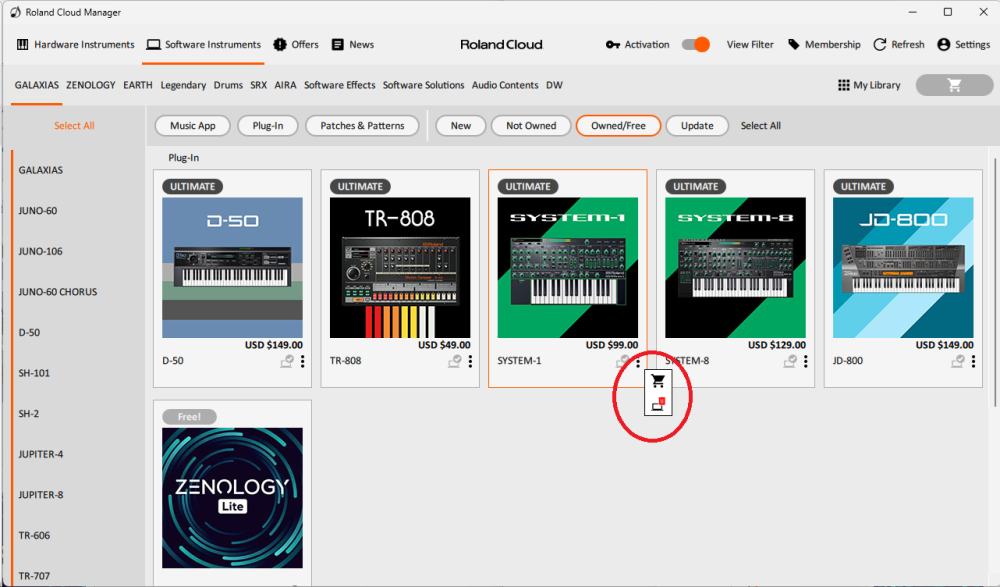The image size is (1000, 587).
Task: Open the TR-808 card's three-dot menu
Action: [470, 362]
